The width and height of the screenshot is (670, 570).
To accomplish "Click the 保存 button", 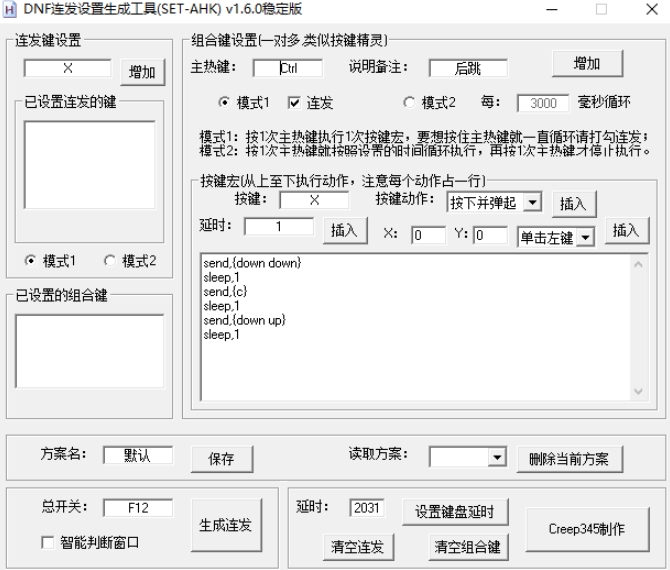I will point(222,459).
